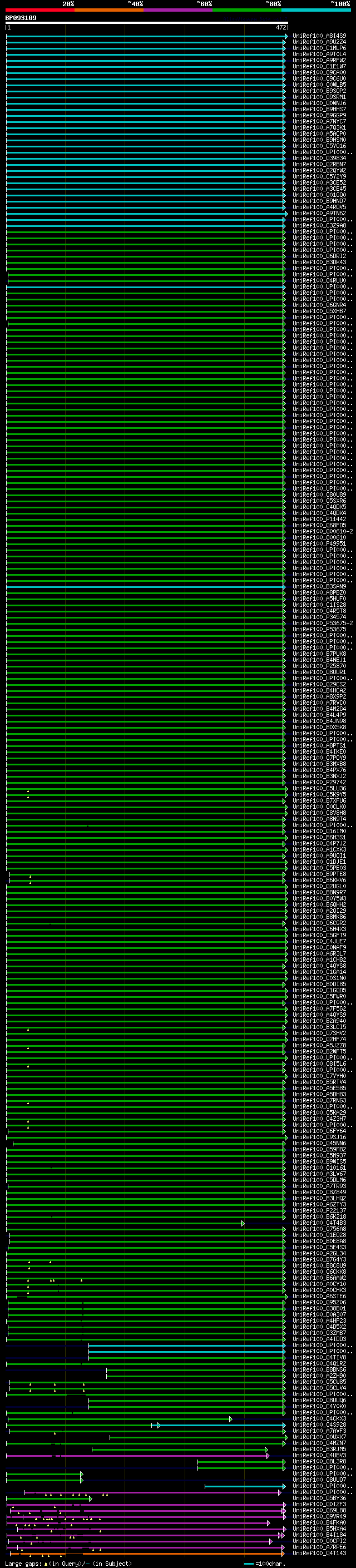Viewport: 356px width, 1568px height.
Task: Click the cyan ~100% identity legend segment
Action: coord(317,10)
